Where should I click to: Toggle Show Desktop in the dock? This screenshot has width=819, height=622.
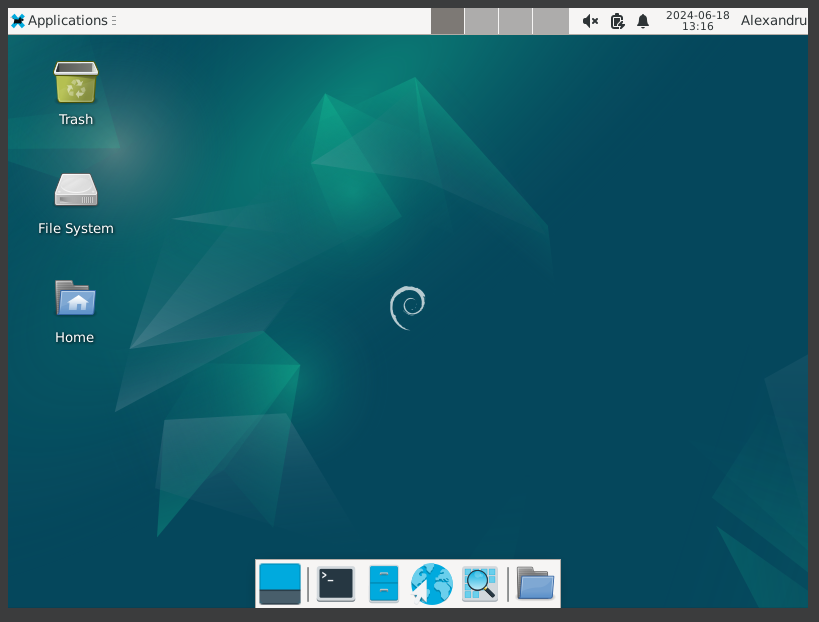point(279,583)
